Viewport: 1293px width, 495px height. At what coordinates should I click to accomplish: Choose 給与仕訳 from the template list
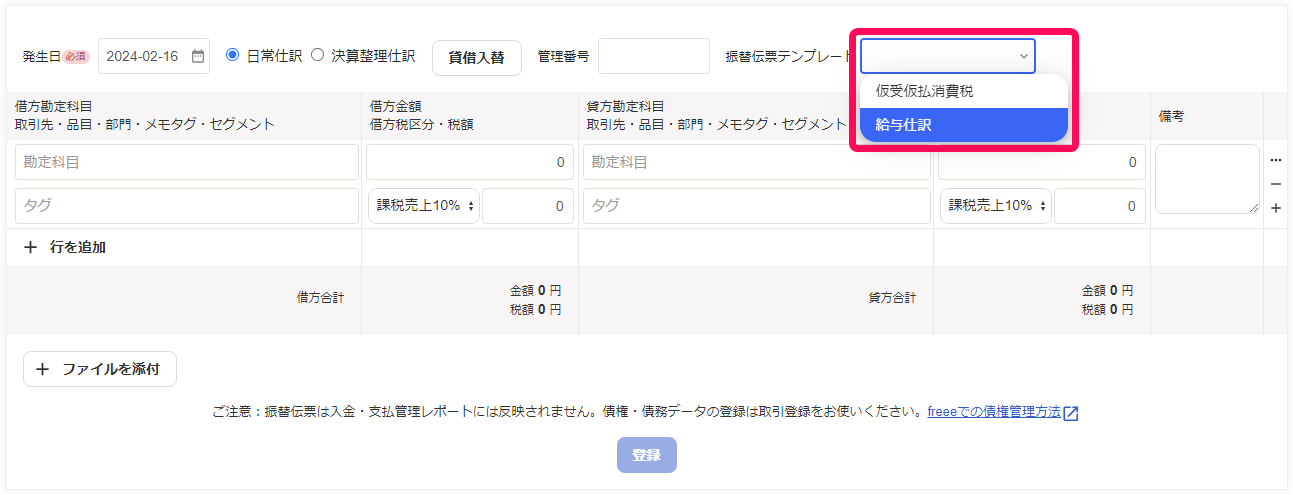tap(964, 125)
